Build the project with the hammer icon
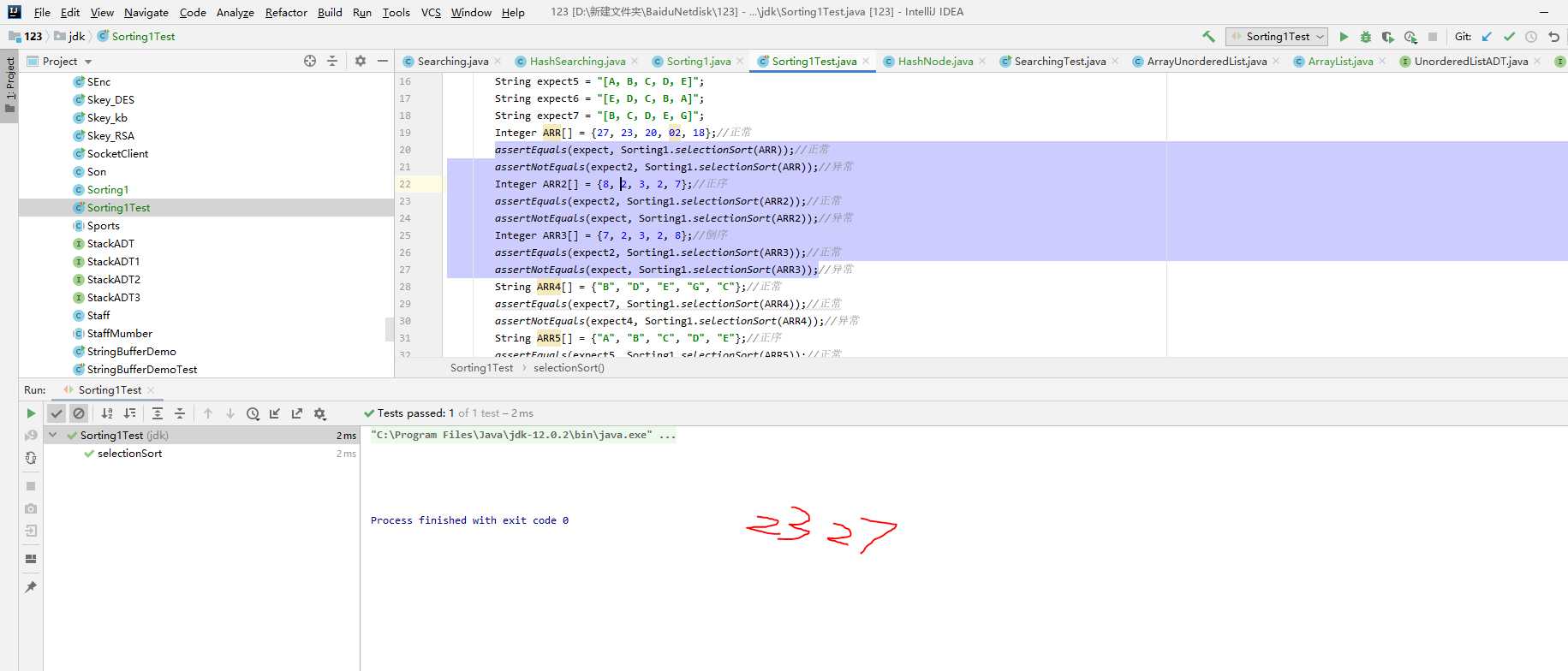This screenshot has height=671, width=1568. pyautogui.click(x=1208, y=37)
